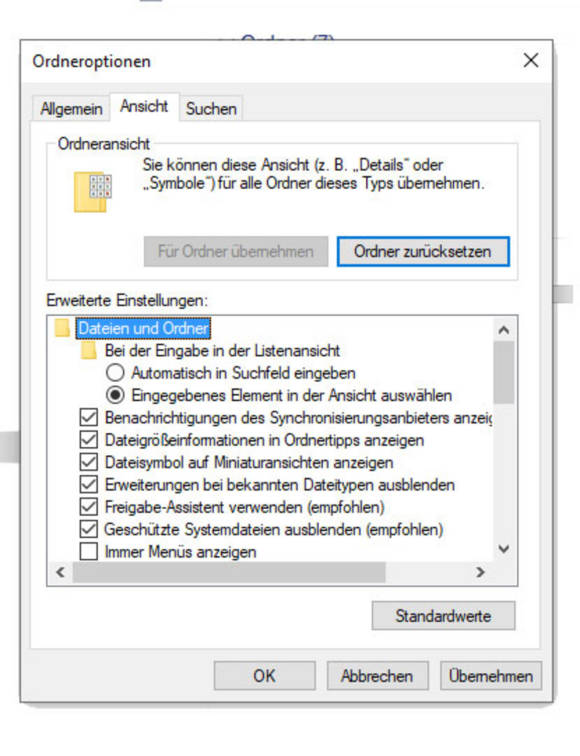The image size is (580, 756).
Task: Confirm the dialog with OK
Action: 264,675
